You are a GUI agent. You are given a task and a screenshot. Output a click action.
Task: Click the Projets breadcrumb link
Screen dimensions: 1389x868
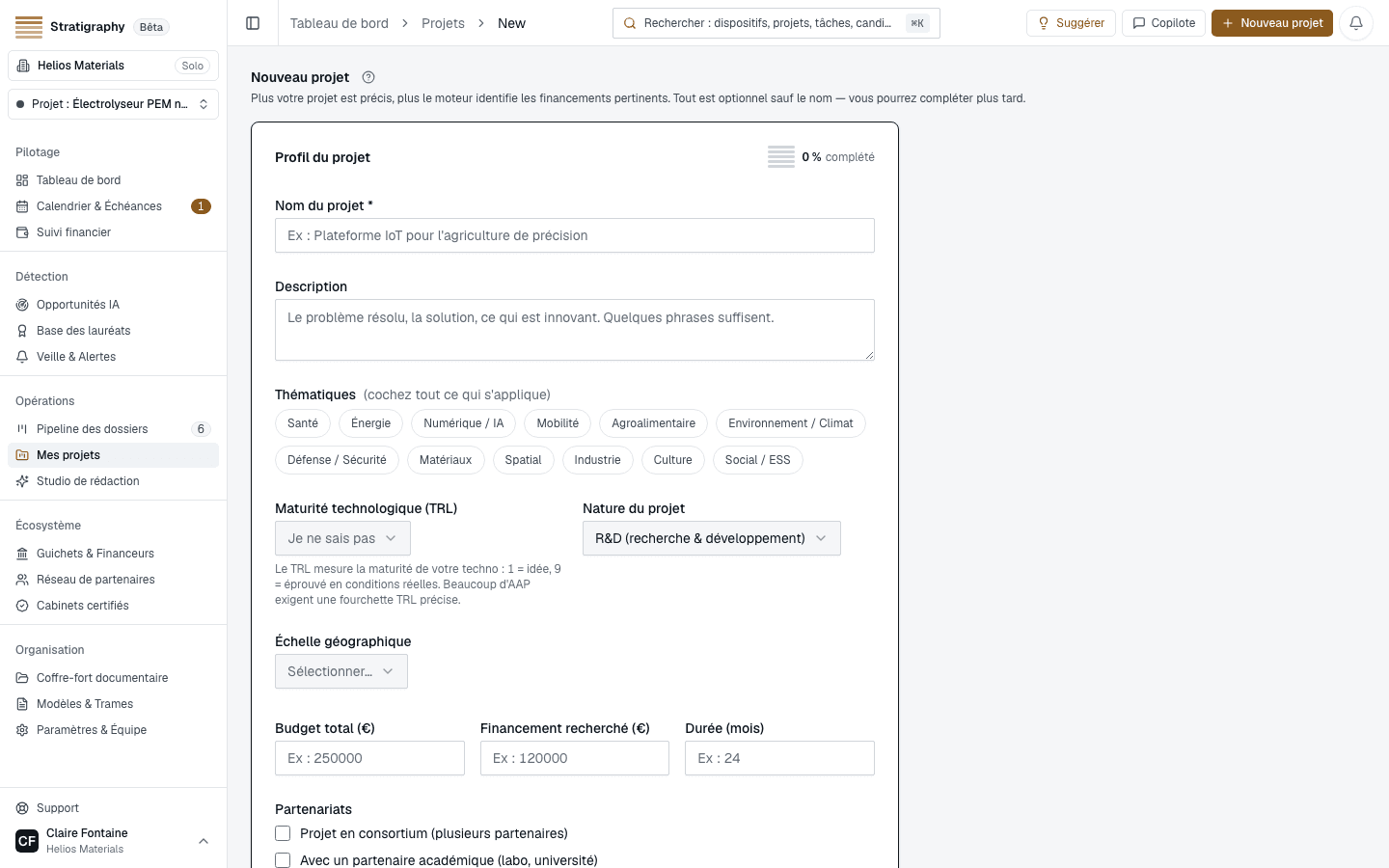tap(443, 23)
